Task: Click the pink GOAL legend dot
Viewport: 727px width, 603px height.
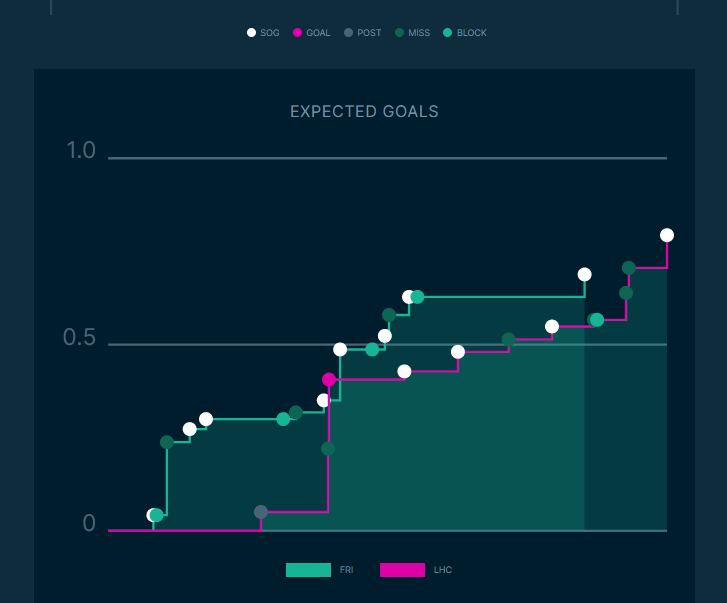Action: tap(297, 33)
